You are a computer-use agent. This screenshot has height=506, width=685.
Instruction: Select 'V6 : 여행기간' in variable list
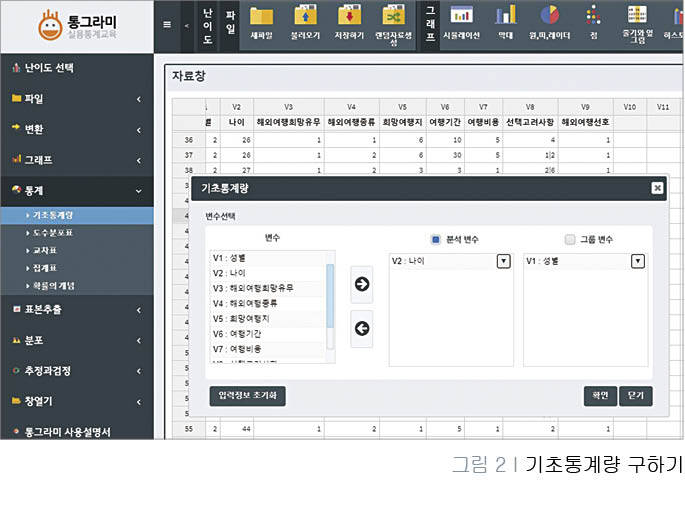tap(268, 334)
